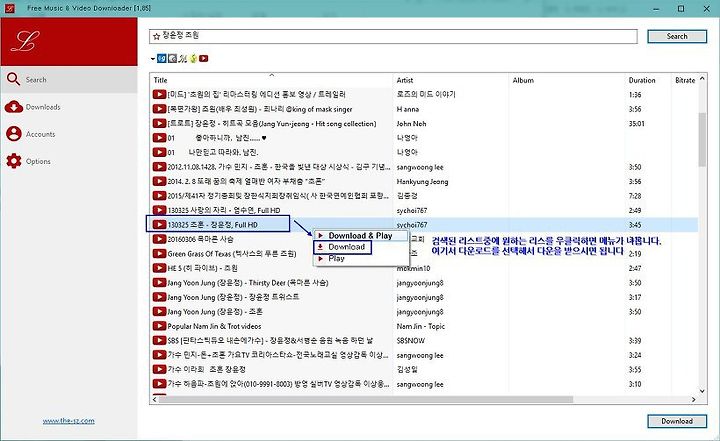
Task: Click artist cell Hankyung Jeong
Action: 422,181
